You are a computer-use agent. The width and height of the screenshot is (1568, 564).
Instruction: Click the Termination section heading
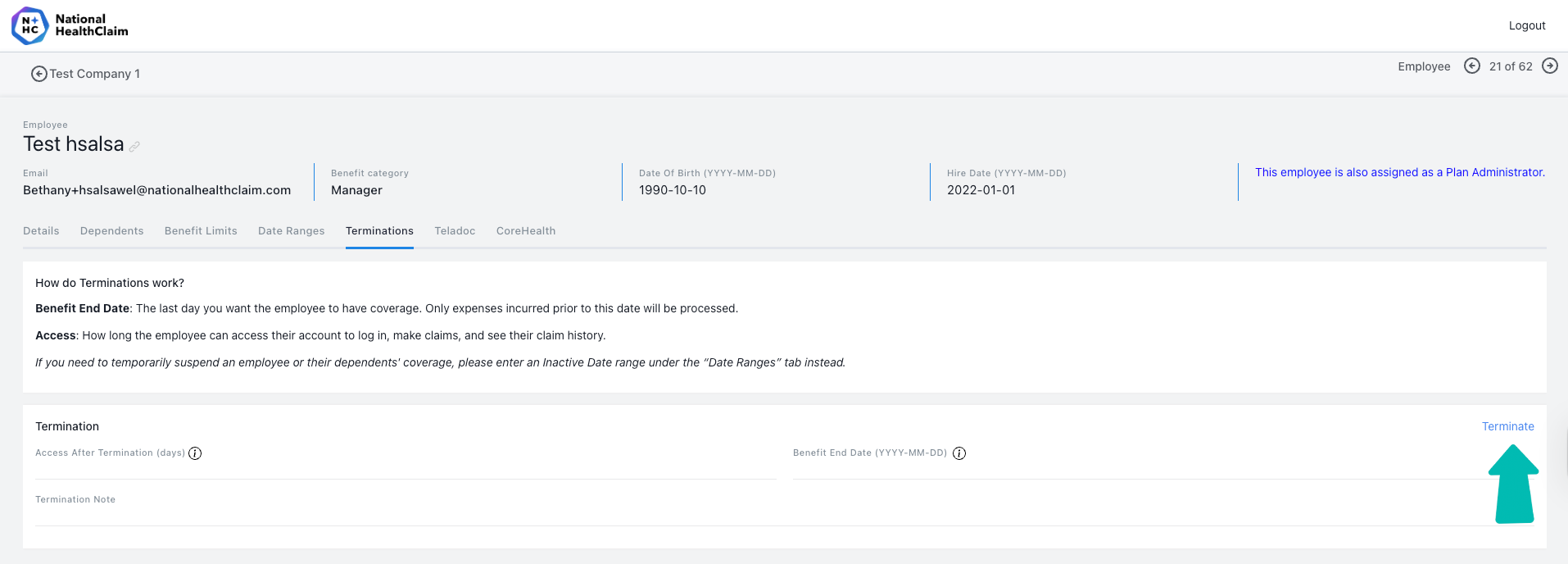(x=67, y=426)
